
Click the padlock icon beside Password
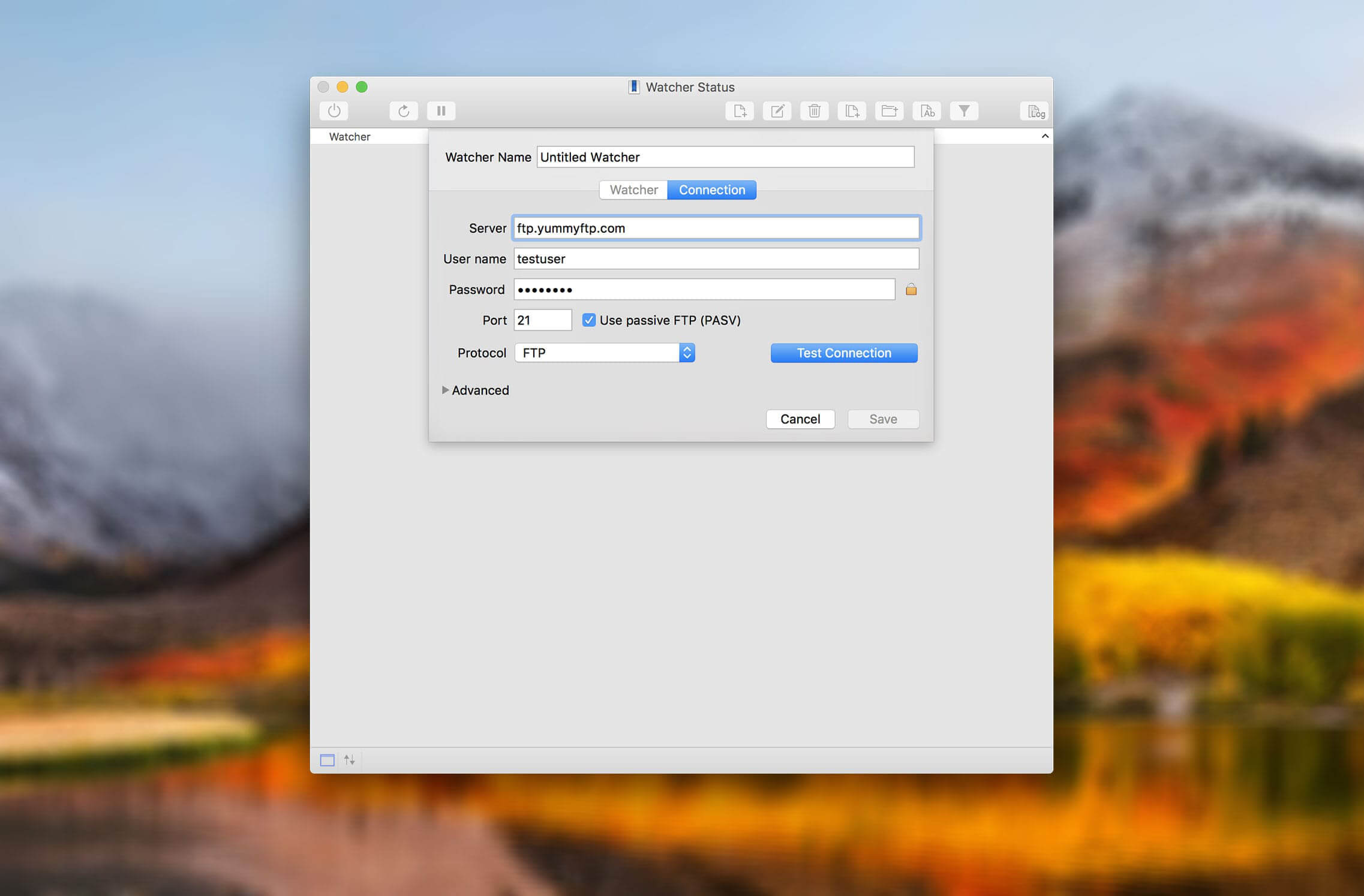click(911, 290)
